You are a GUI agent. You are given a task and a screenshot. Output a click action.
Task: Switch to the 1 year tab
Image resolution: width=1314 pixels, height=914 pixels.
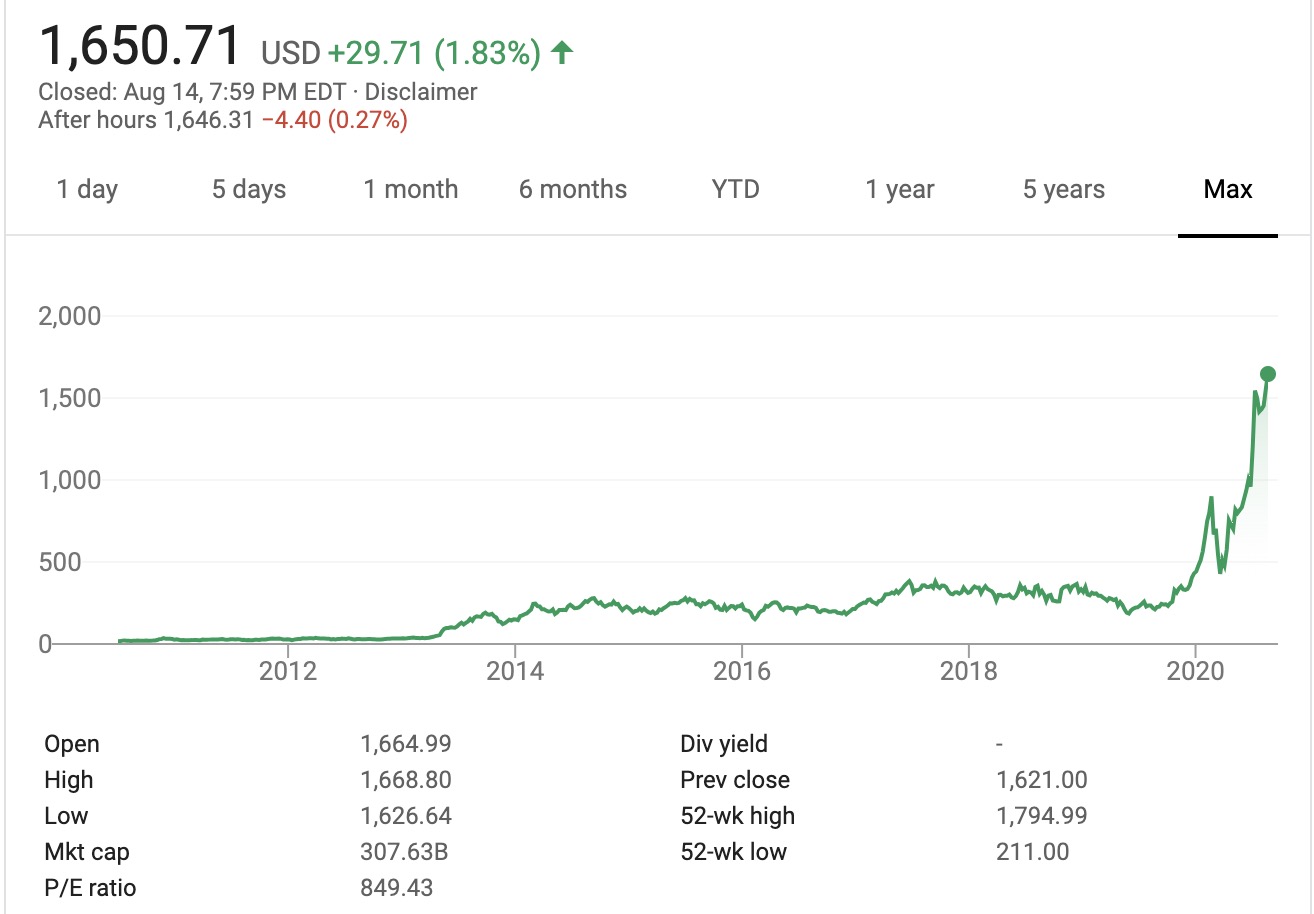(900, 189)
